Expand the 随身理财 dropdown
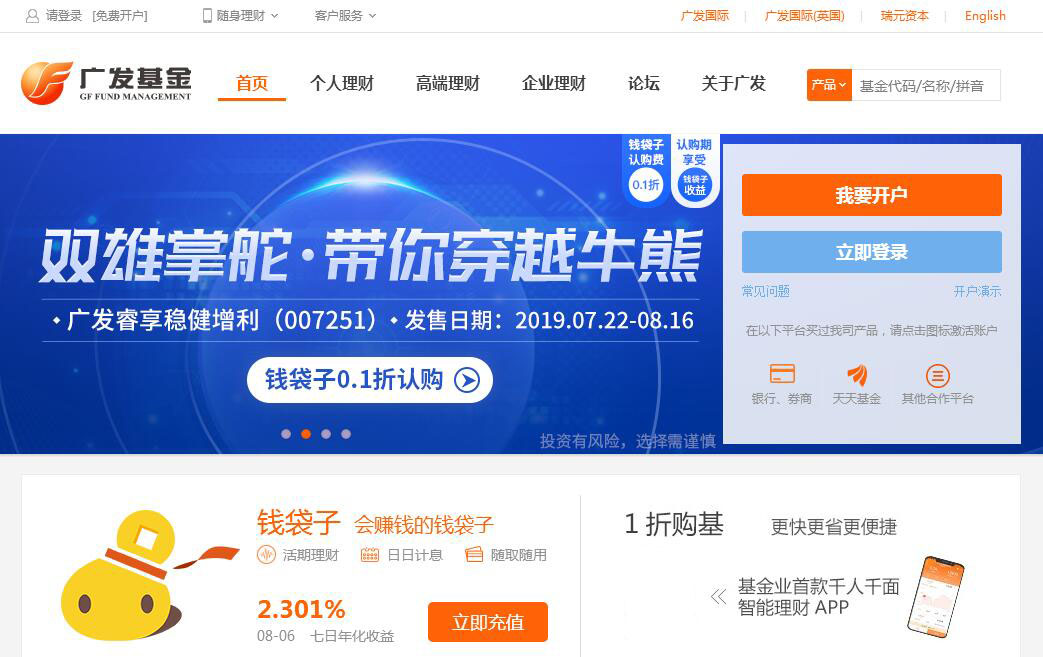The width and height of the screenshot is (1043, 657). click(x=240, y=16)
